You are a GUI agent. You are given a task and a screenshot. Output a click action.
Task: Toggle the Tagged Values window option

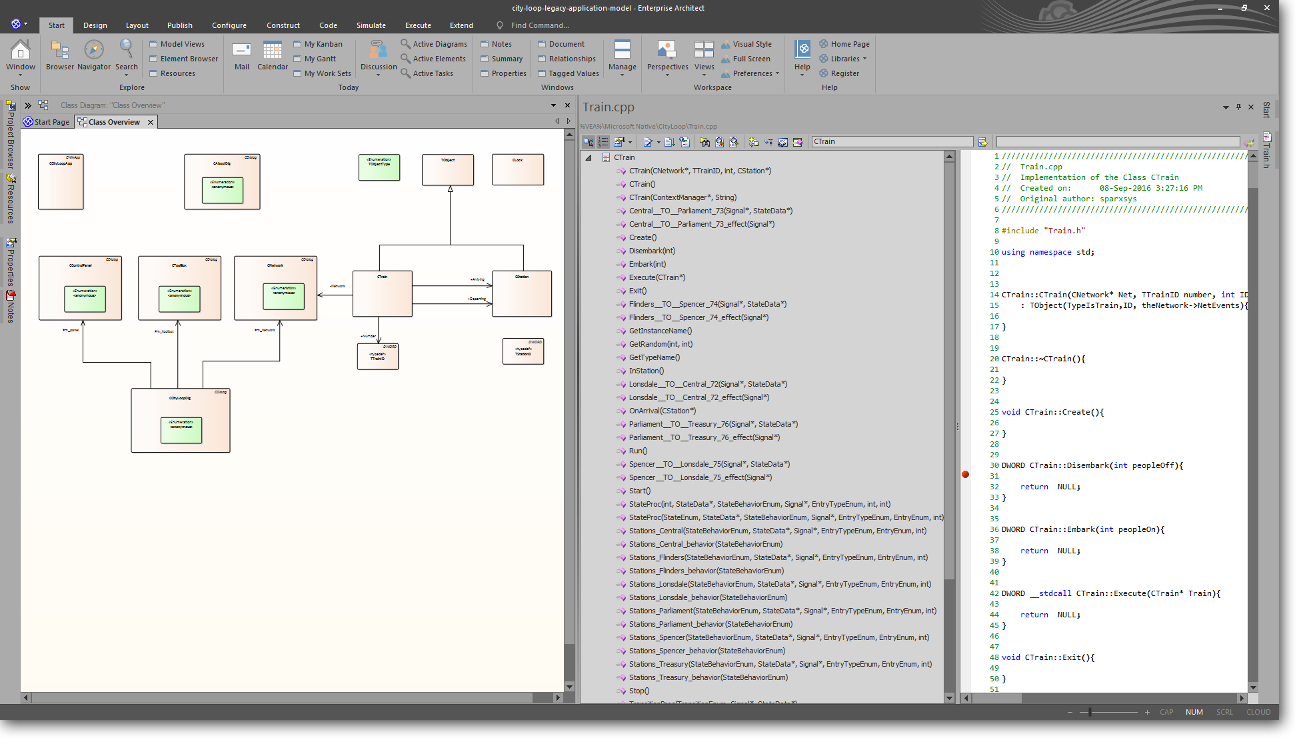[x=568, y=73]
